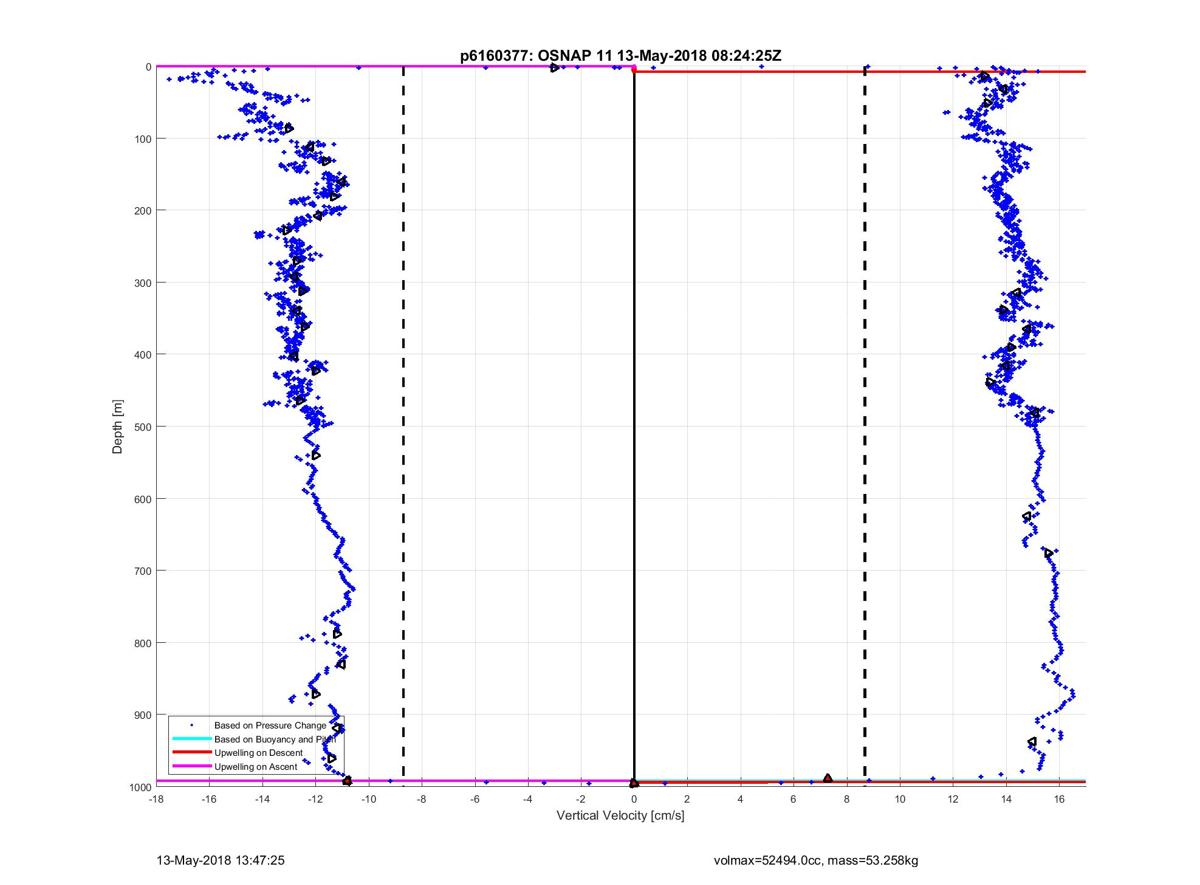Pick the magenta line sample in legend
Image resolution: width=1200 pixels, height=885 pixels.
tap(190, 767)
